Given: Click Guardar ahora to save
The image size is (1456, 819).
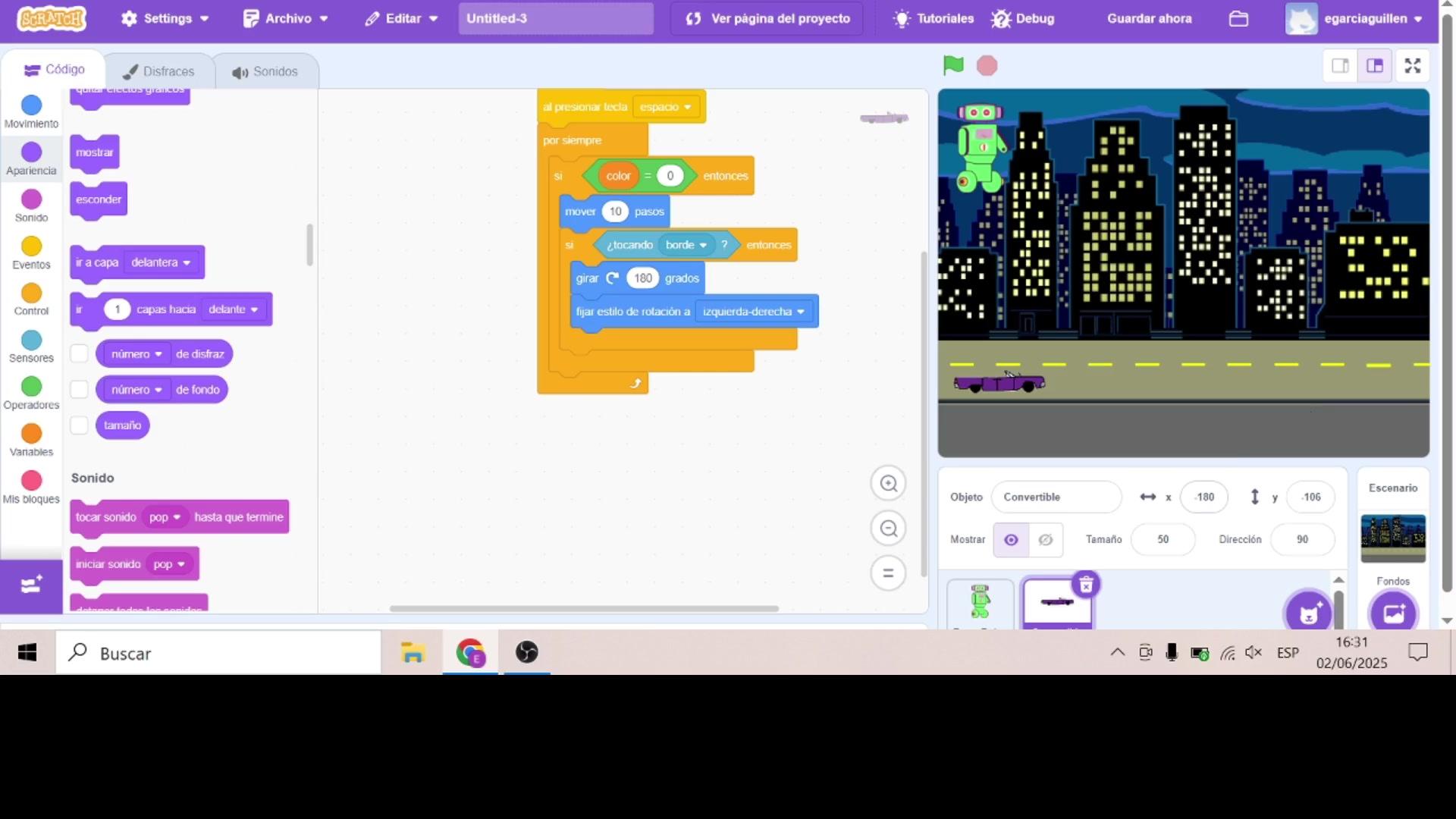Looking at the screenshot, I should point(1149,19).
